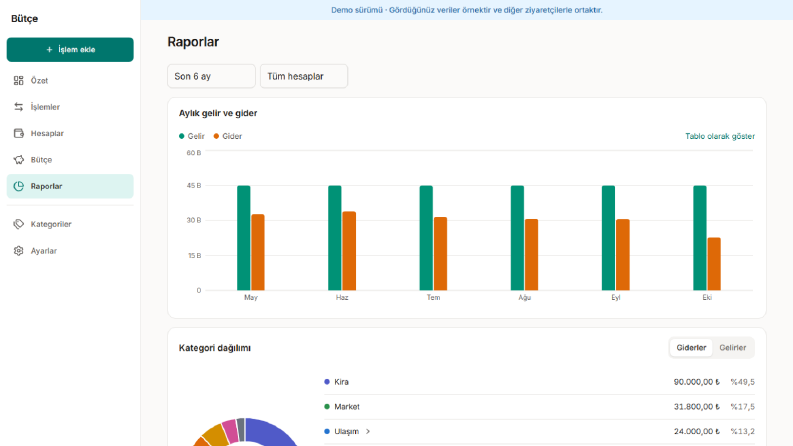Screen dimensions: 793x446
Task: Click the Raporlar page heading
Action: 193,42
